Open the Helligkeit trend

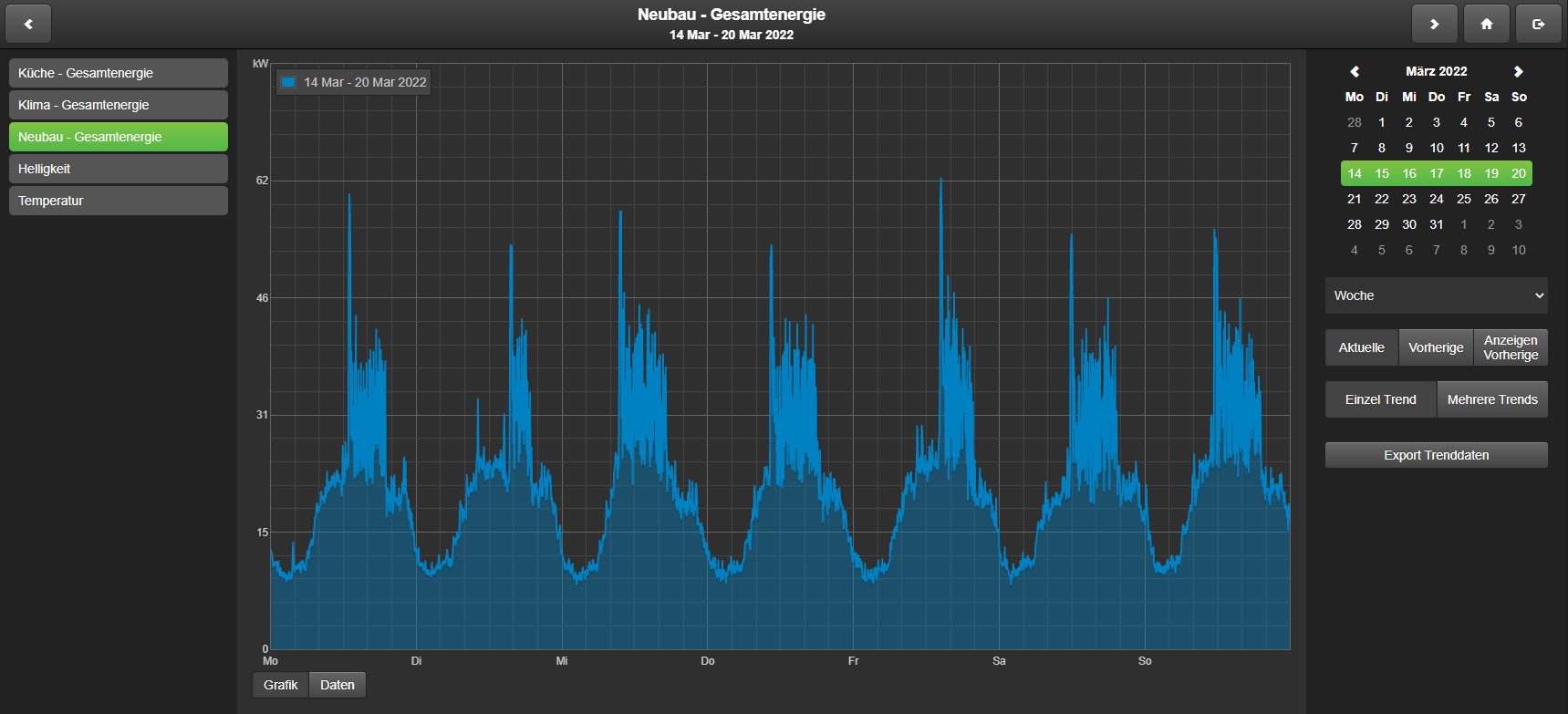[x=119, y=169]
